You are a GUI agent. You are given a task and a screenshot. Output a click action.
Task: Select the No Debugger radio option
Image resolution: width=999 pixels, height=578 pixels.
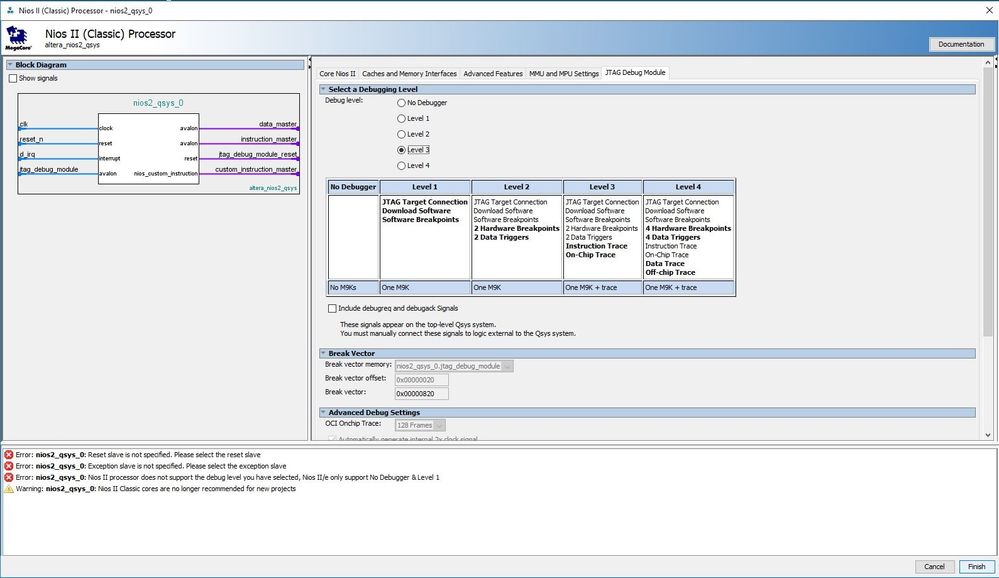(x=402, y=103)
